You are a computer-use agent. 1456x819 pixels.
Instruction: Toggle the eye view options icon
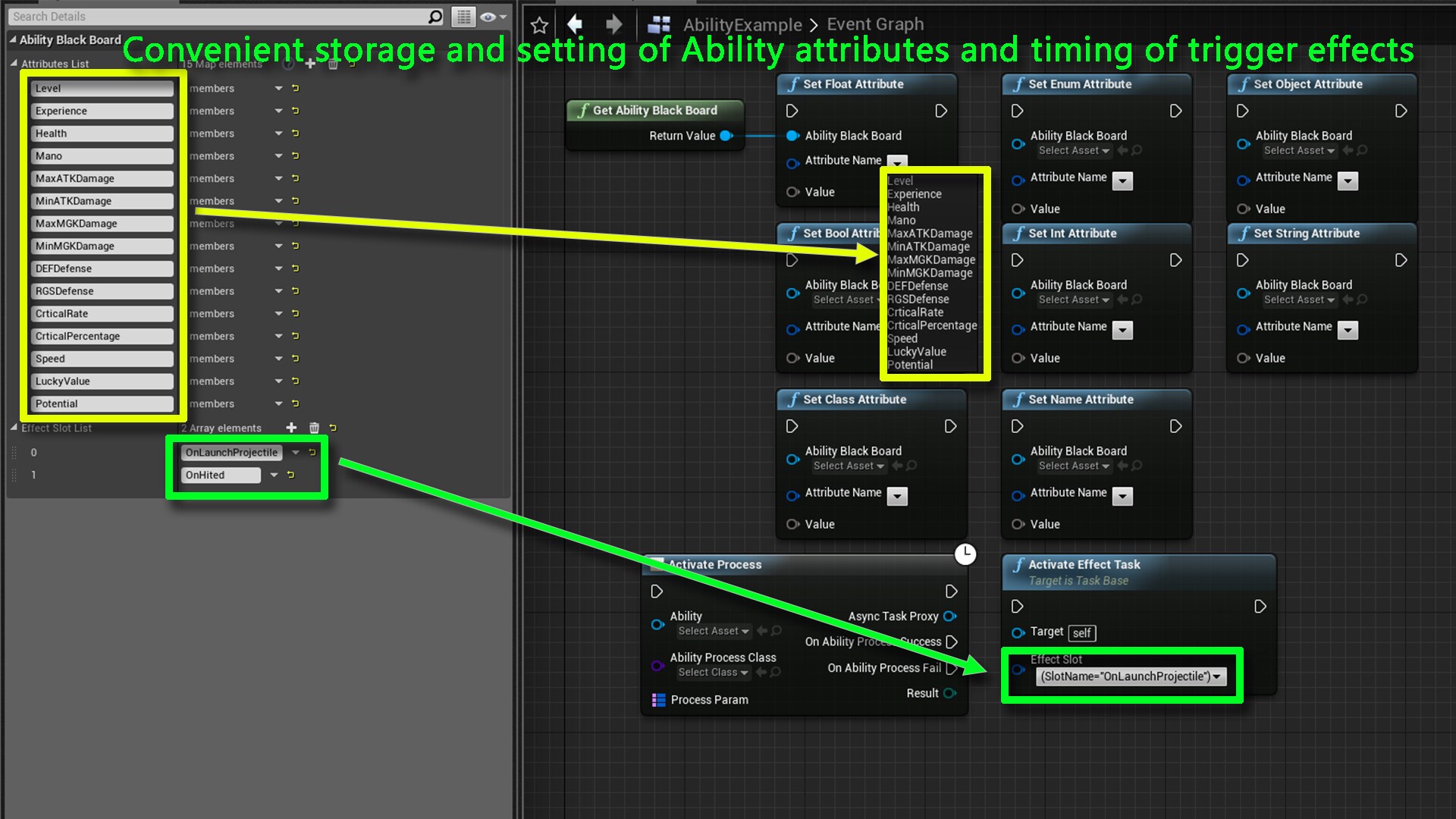tap(486, 16)
